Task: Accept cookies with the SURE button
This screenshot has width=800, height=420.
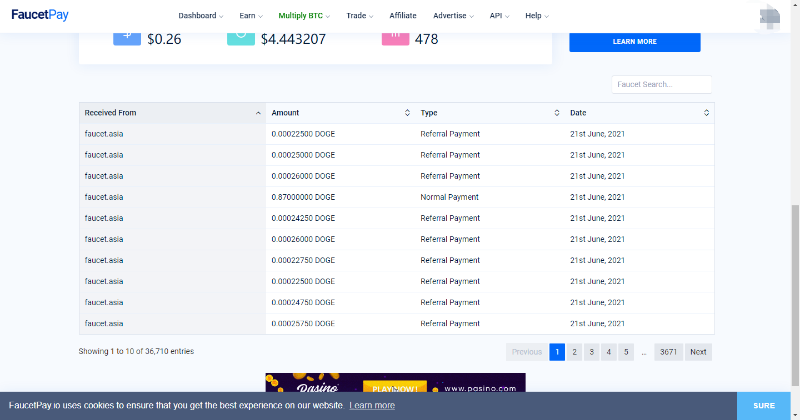Action: click(x=764, y=406)
